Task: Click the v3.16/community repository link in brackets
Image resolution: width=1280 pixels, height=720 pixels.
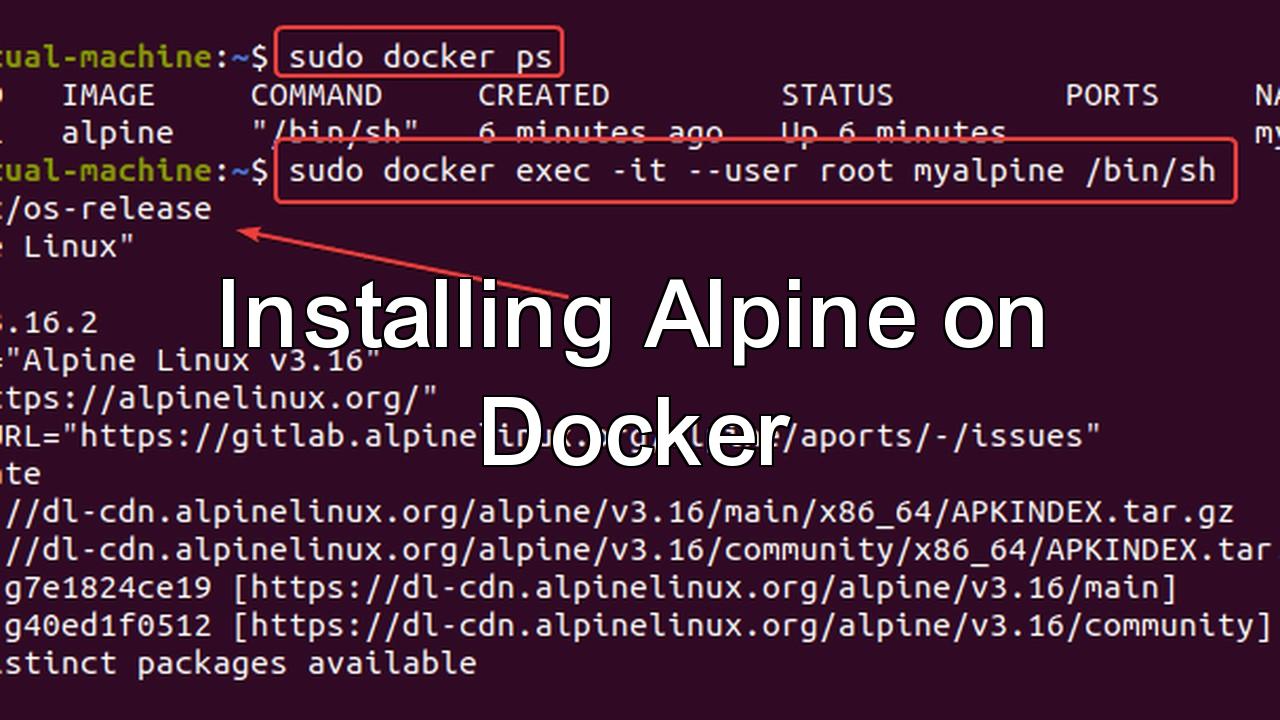Action: [752, 627]
